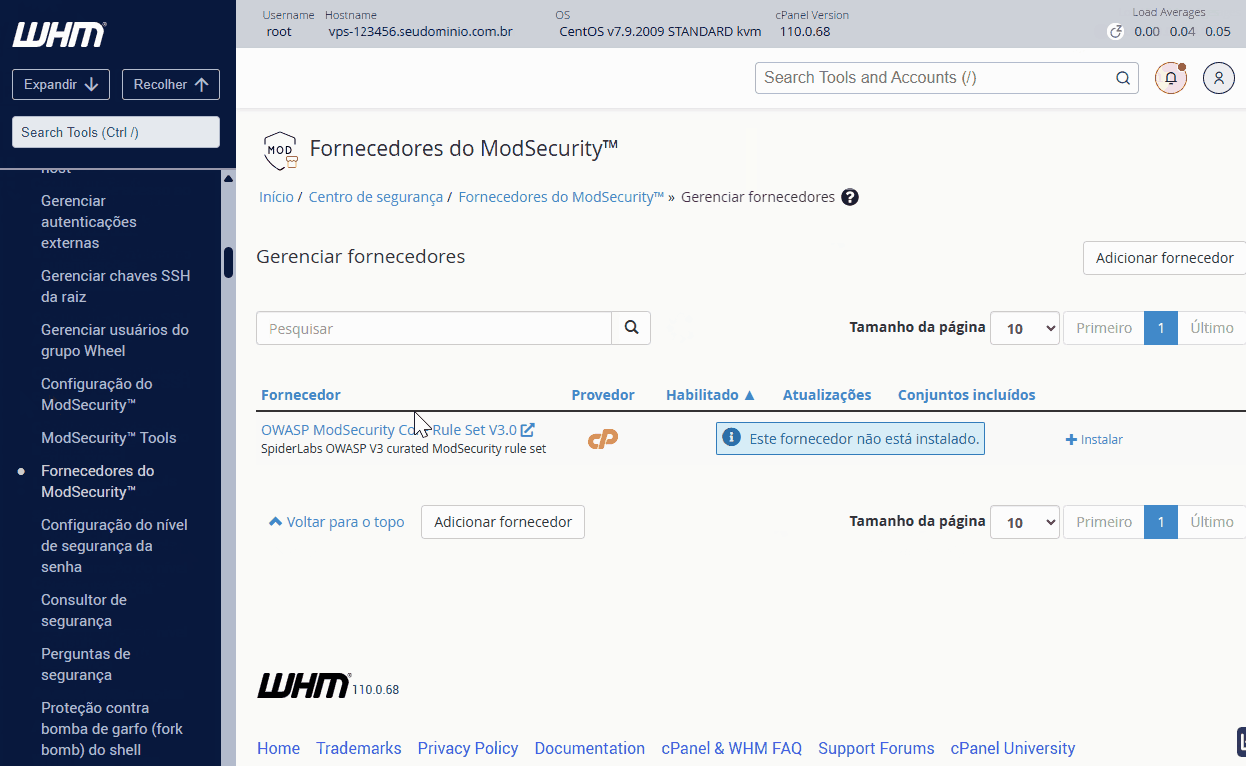This screenshot has width=1246, height=766.
Task: Click top page 1 pagination button
Action: (x=1161, y=328)
